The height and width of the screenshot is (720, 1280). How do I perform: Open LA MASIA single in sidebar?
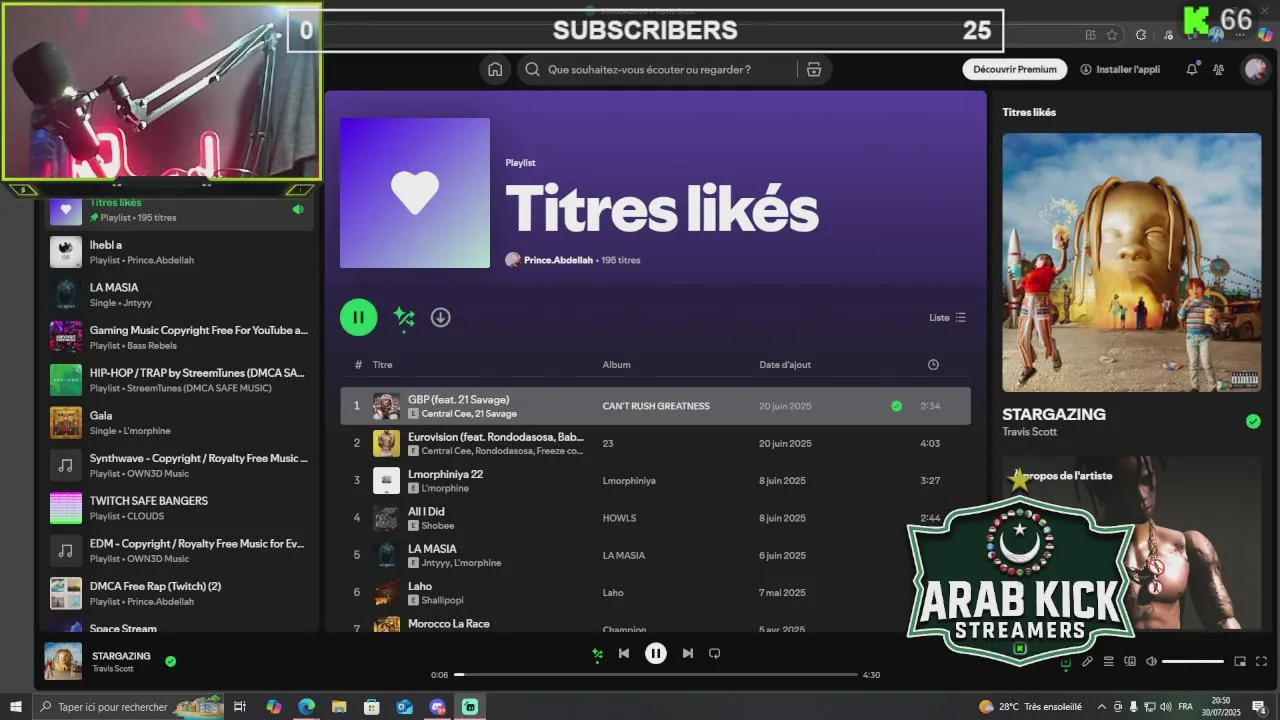coord(179,294)
